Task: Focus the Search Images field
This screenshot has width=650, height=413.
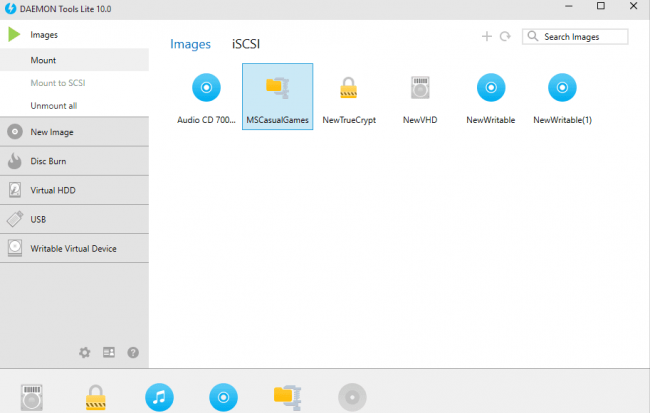Action: click(575, 36)
